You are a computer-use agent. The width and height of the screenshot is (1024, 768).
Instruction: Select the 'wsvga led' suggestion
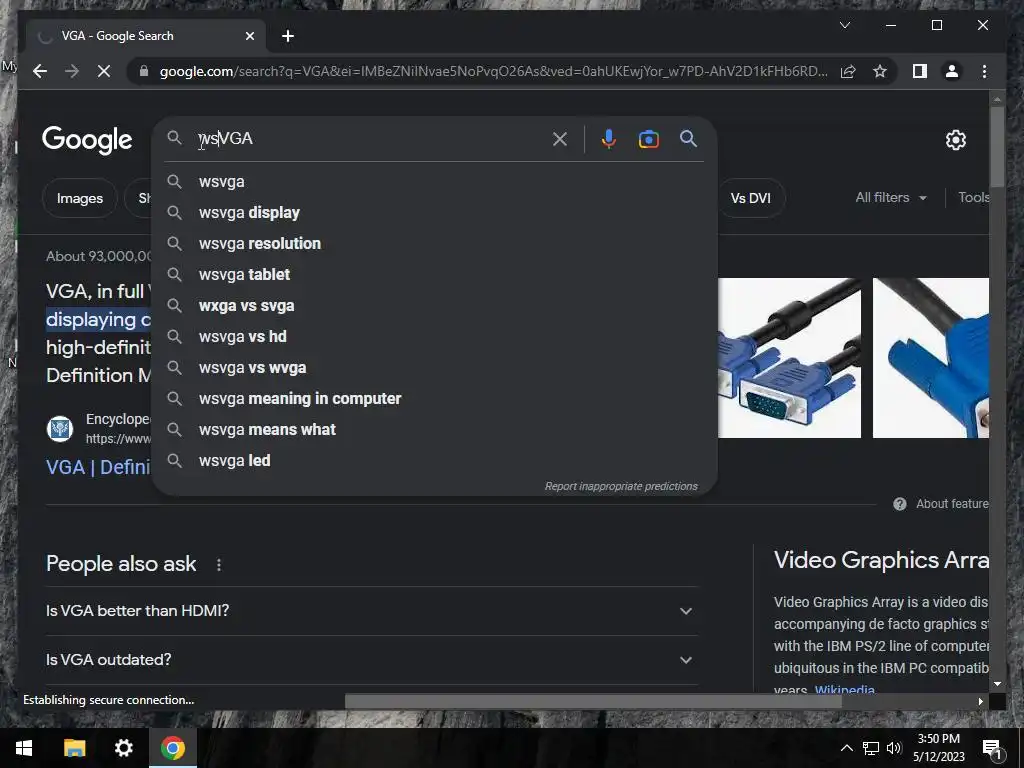(434, 460)
